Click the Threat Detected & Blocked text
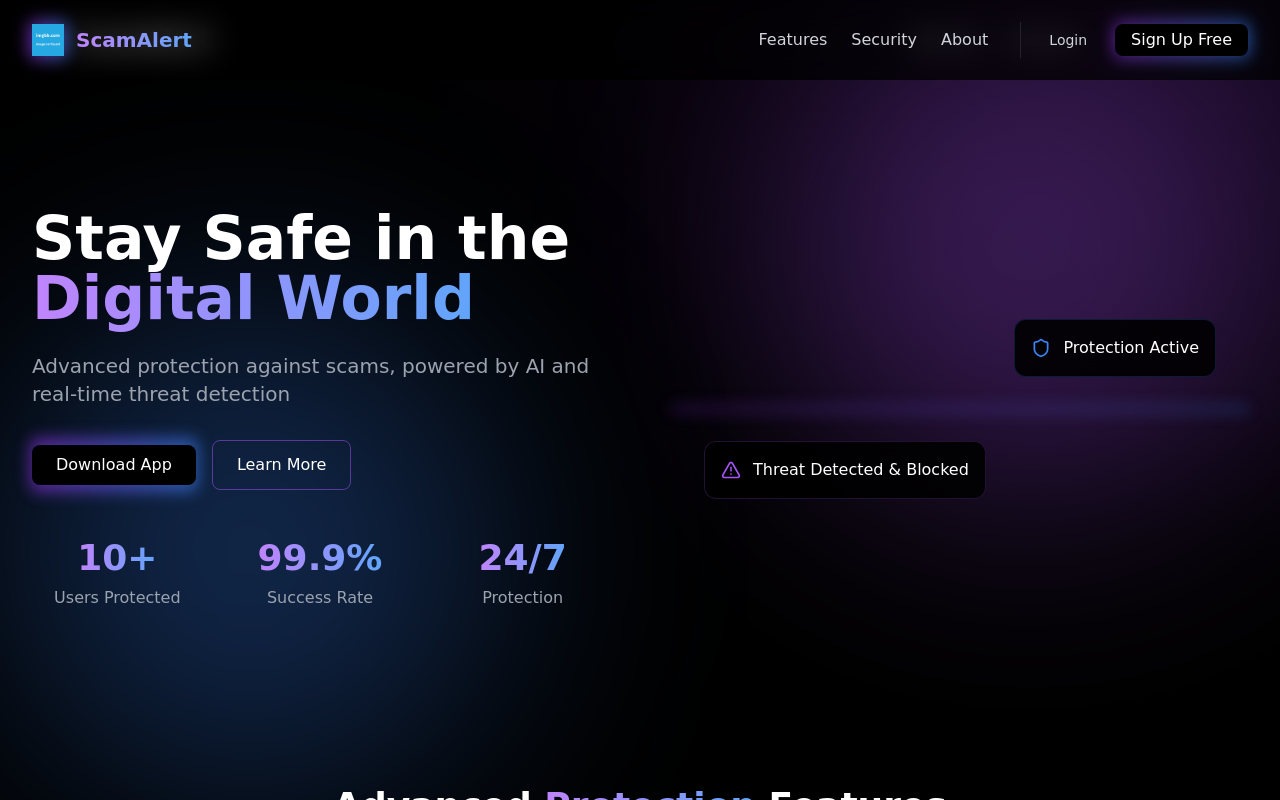1280x800 pixels. (x=861, y=470)
